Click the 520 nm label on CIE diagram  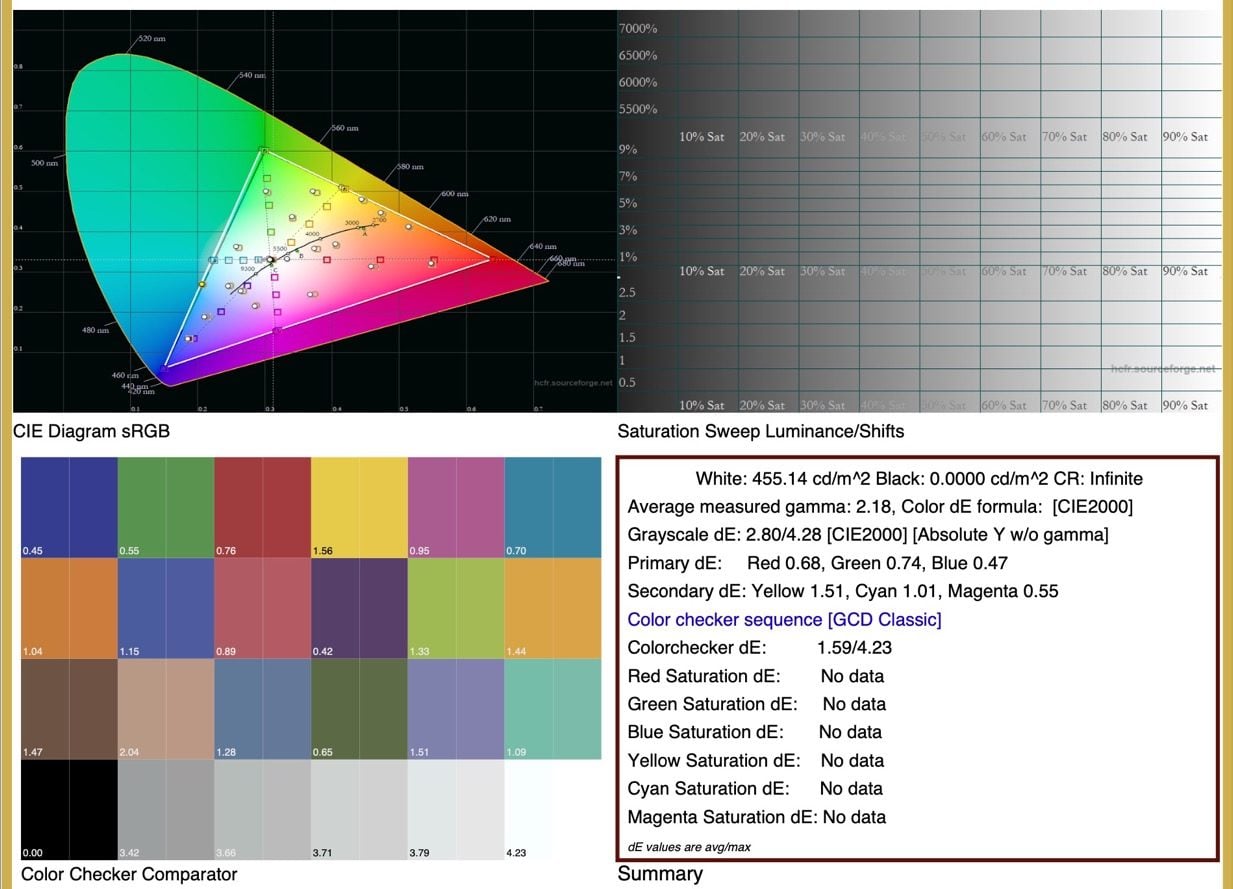151,38
